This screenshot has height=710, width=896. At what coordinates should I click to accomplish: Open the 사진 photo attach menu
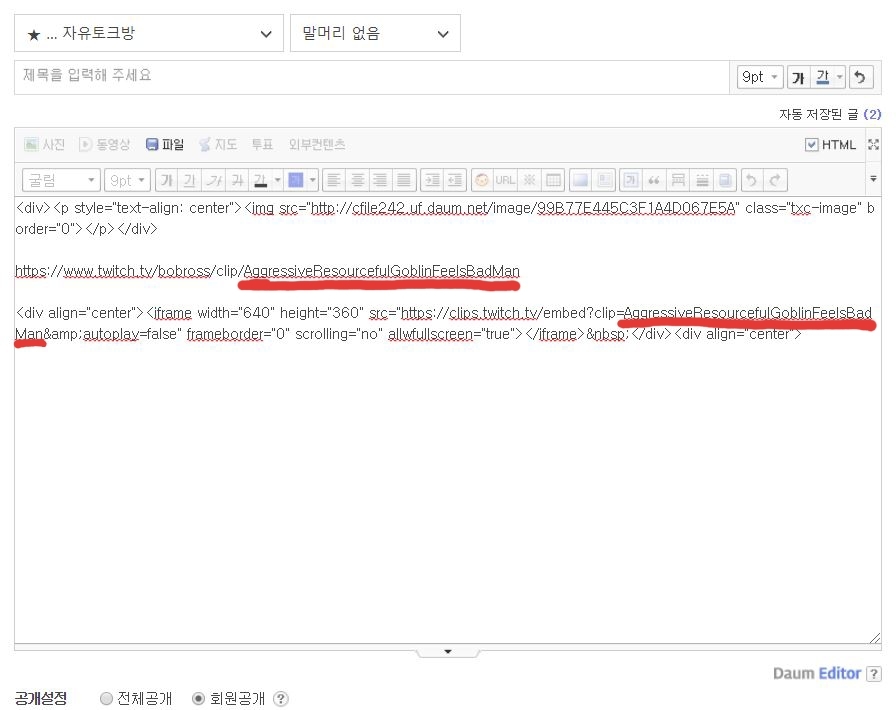pyautogui.click(x=45, y=145)
